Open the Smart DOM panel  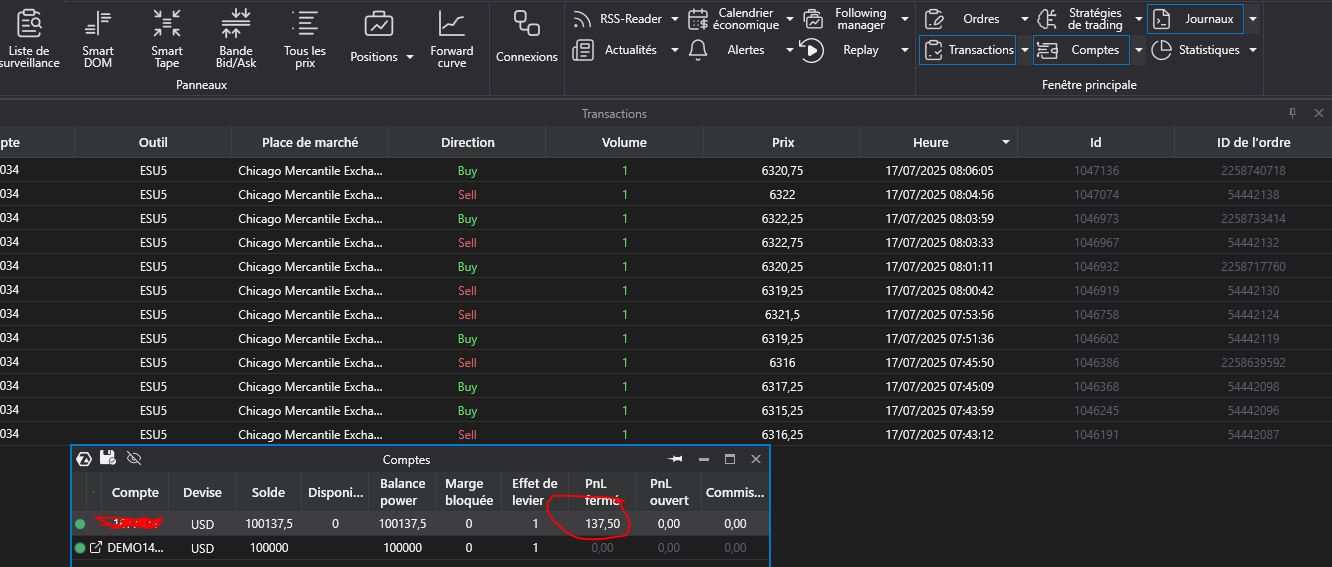pos(98,38)
